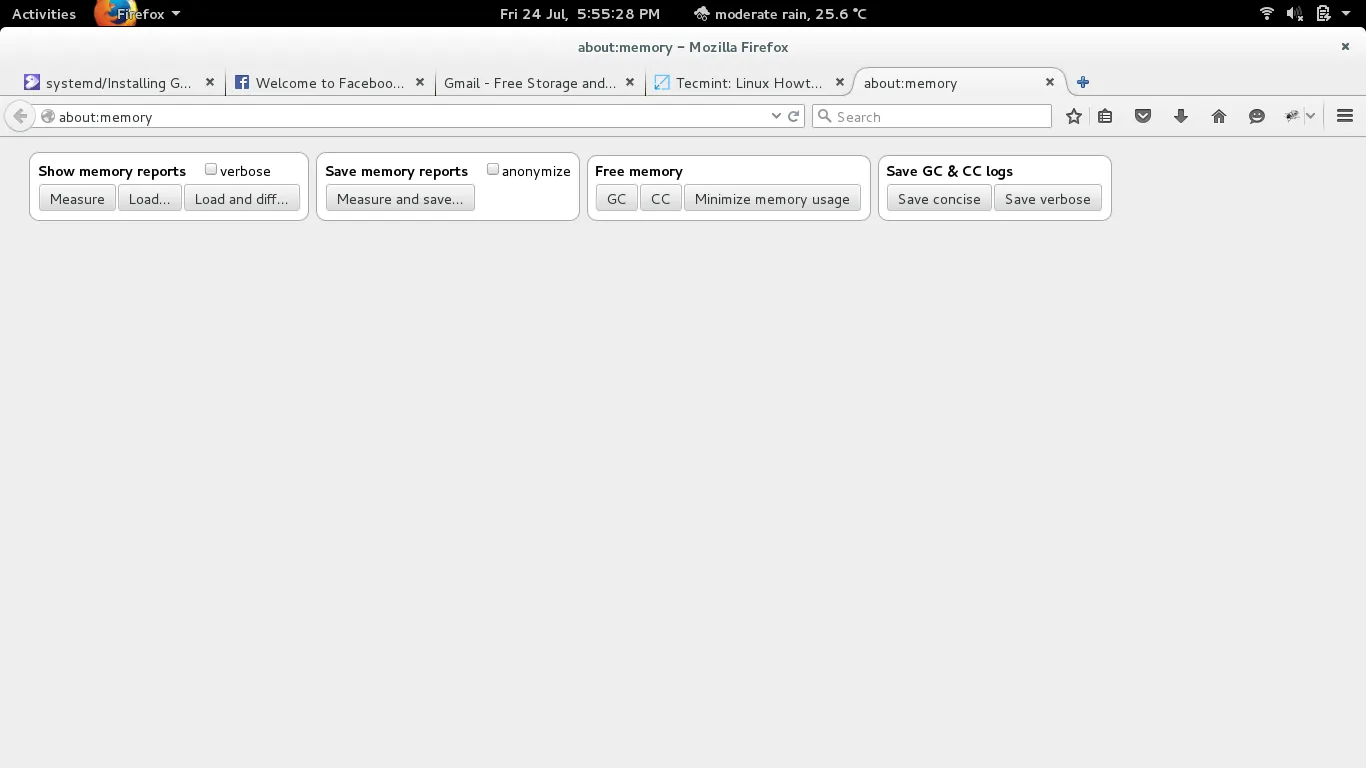
Task: Open the clipboard reading-list toolbar icon
Action: point(1105,116)
